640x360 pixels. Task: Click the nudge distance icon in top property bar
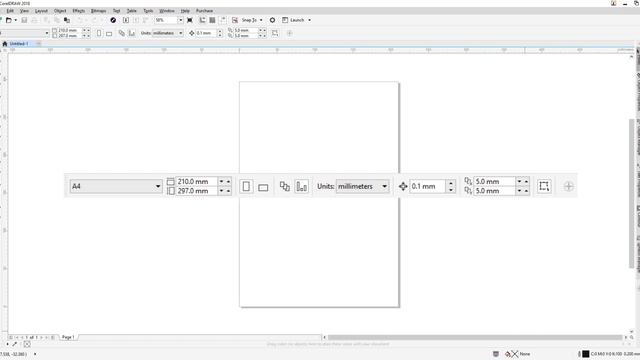(191, 33)
